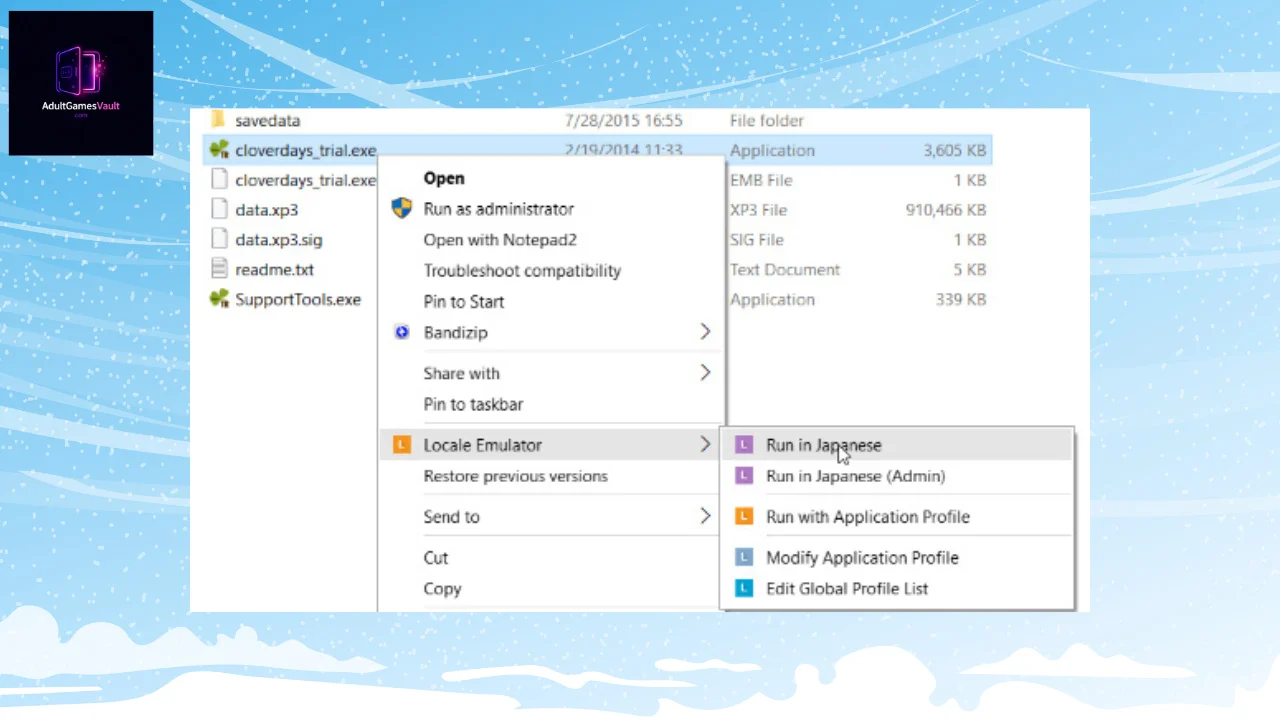This screenshot has width=1280, height=720.
Task: Select the data.xp3.sig file name
Action: [278, 240]
